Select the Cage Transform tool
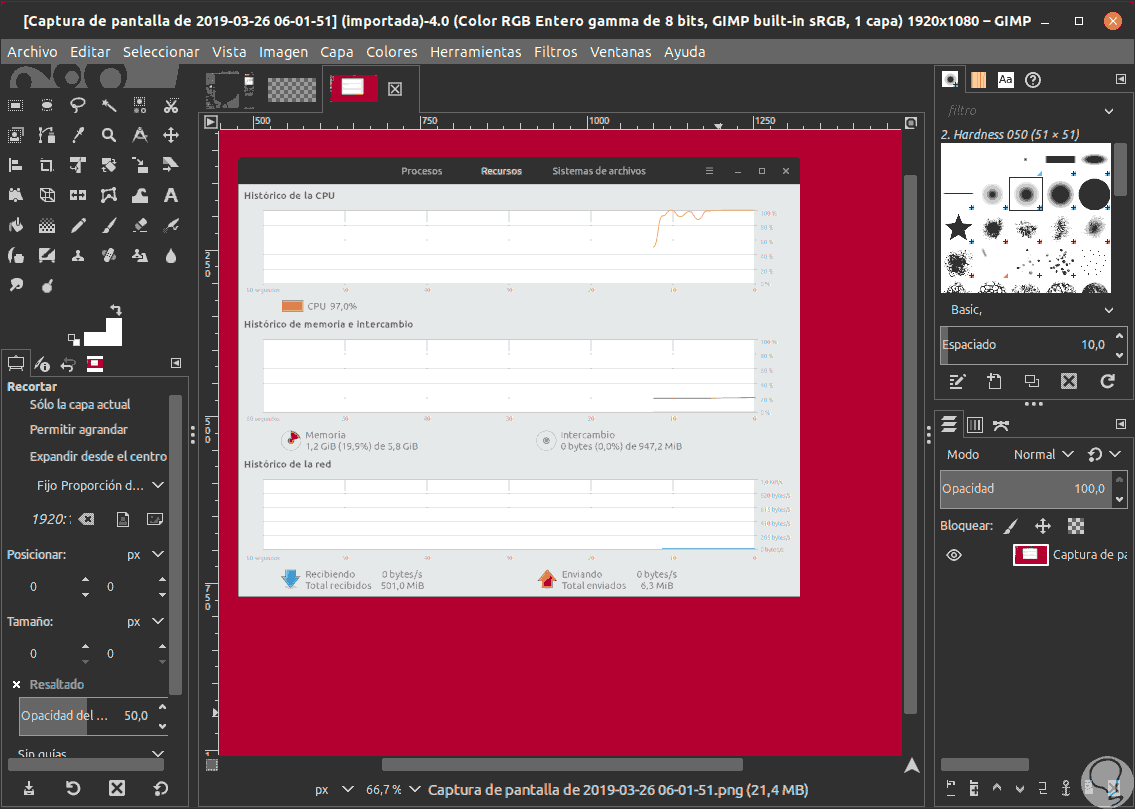Image resolution: width=1135 pixels, height=809 pixels. click(109, 195)
